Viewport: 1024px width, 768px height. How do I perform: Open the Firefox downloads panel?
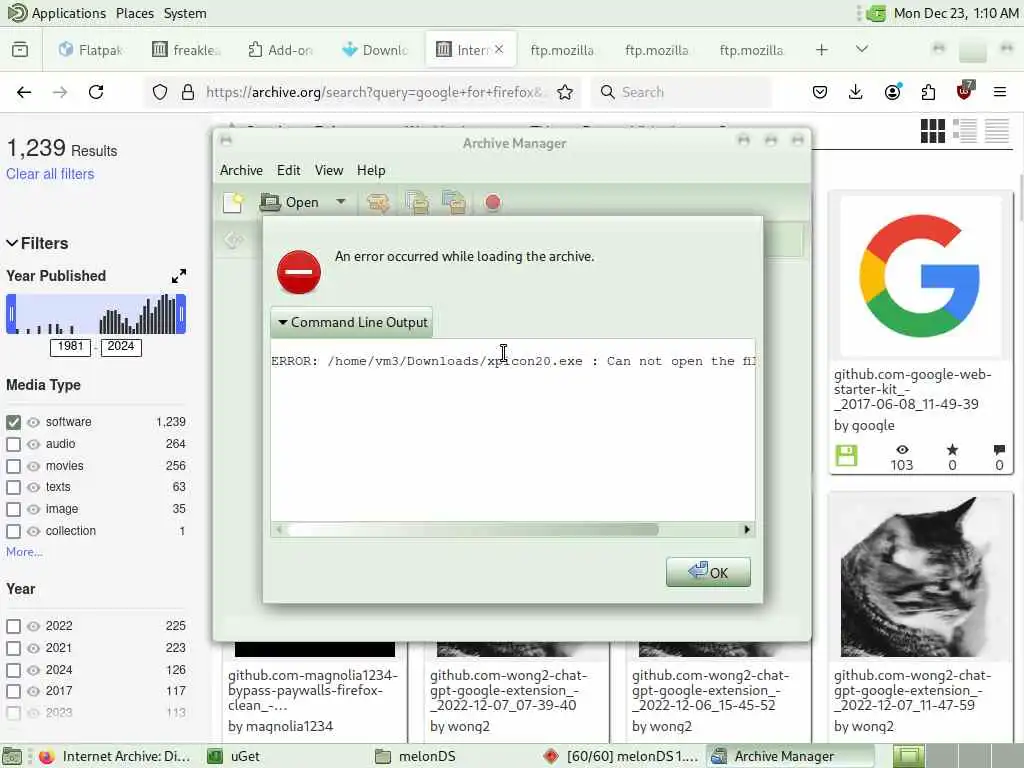[856, 92]
